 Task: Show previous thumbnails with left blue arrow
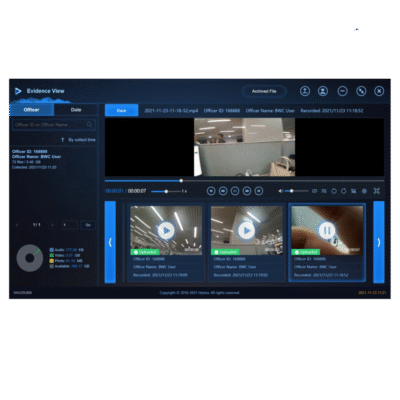click(x=110, y=242)
